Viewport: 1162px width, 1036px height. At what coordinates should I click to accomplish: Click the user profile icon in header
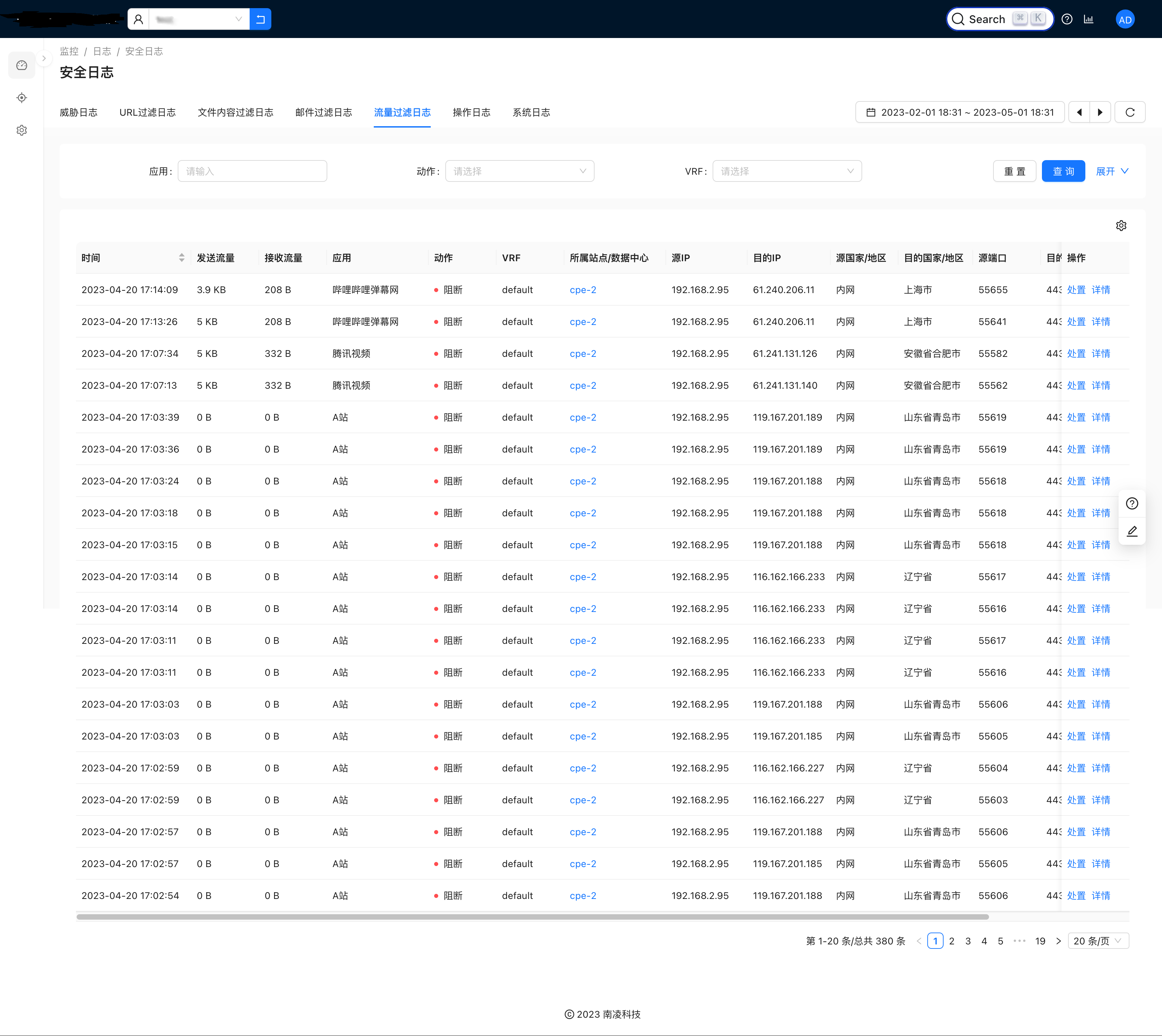point(138,19)
